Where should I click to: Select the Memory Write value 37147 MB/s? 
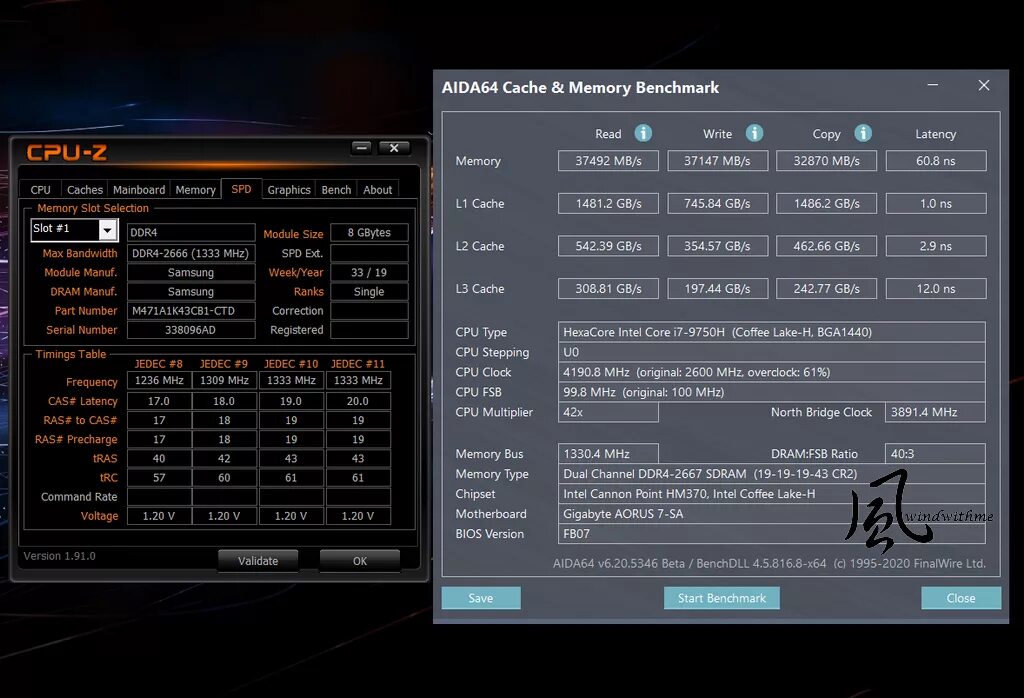point(717,161)
